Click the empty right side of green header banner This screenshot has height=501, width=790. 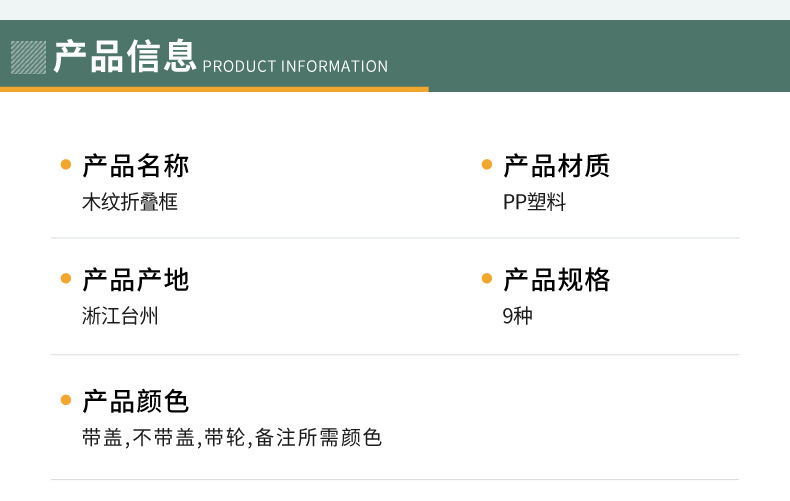pyautogui.click(x=600, y=56)
